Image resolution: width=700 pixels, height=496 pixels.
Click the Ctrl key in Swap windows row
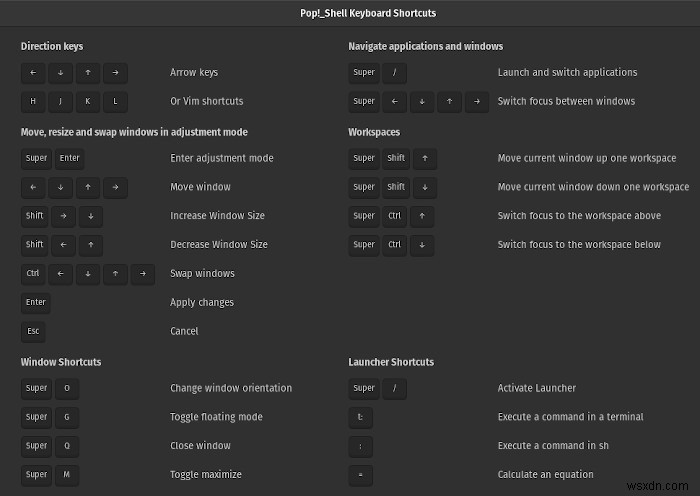click(33, 274)
